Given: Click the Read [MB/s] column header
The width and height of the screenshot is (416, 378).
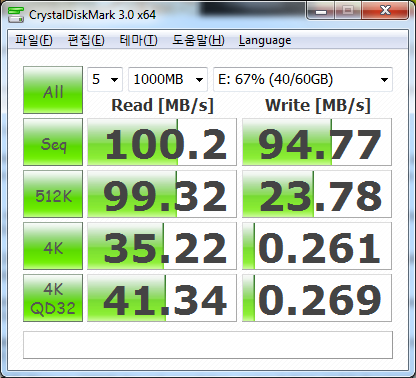Looking at the screenshot, I should point(162,106).
